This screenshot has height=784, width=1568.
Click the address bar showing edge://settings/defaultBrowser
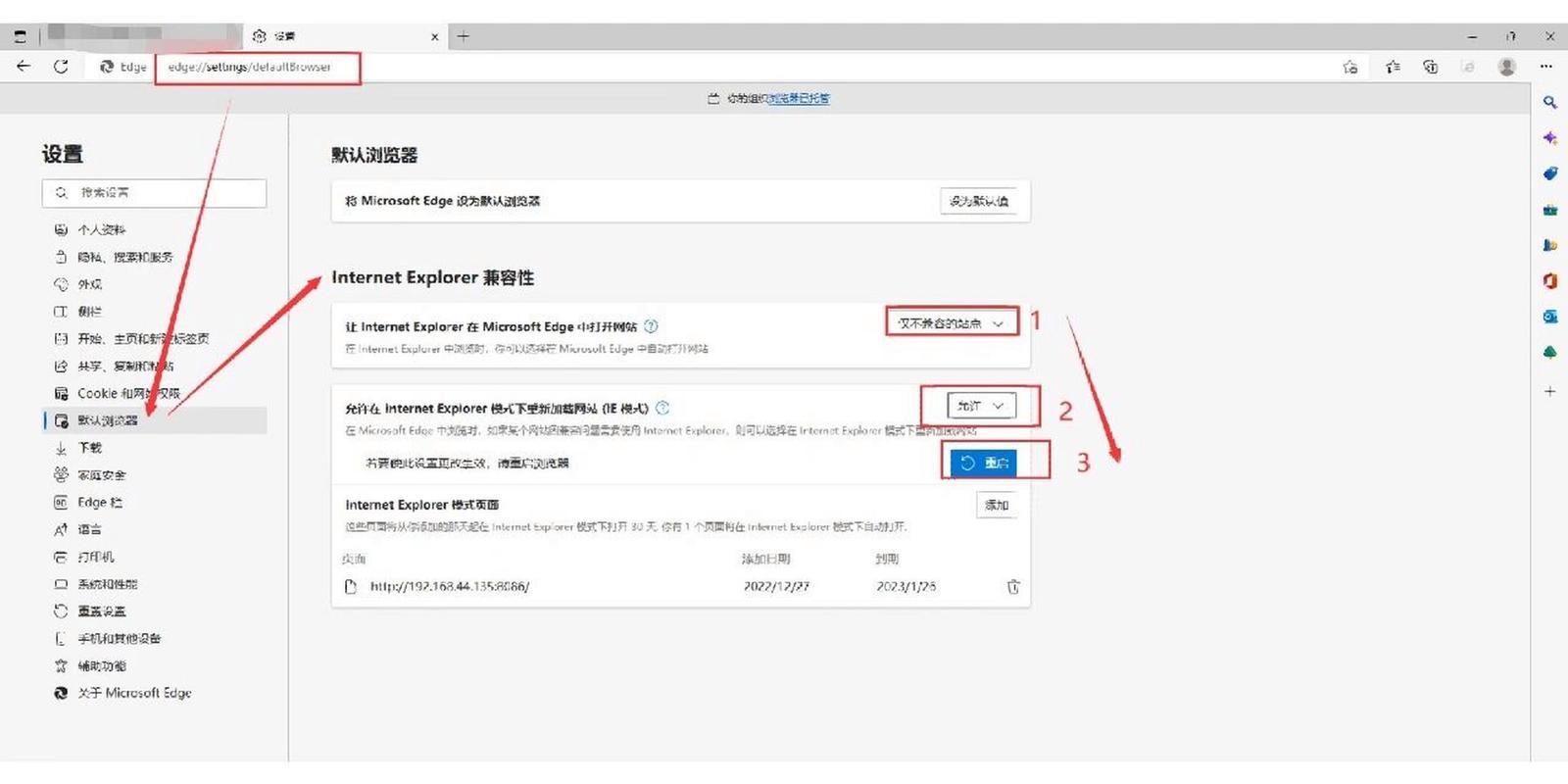pos(249,67)
